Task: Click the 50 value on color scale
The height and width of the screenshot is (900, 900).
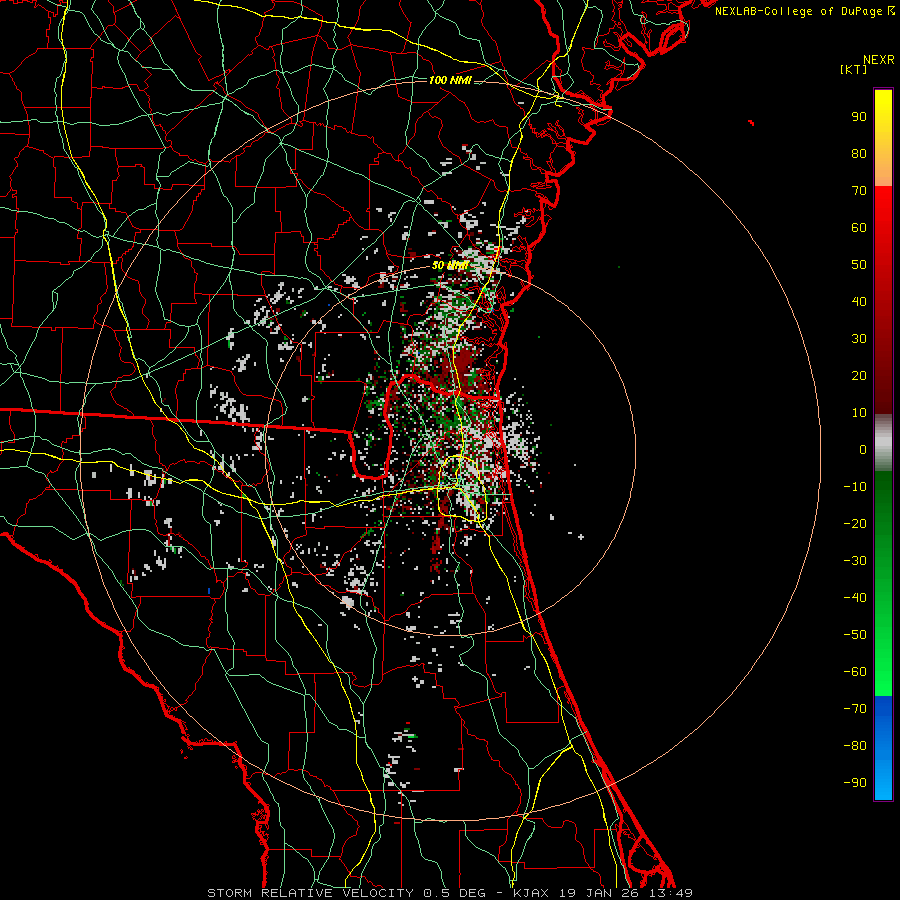Action: click(859, 265)
